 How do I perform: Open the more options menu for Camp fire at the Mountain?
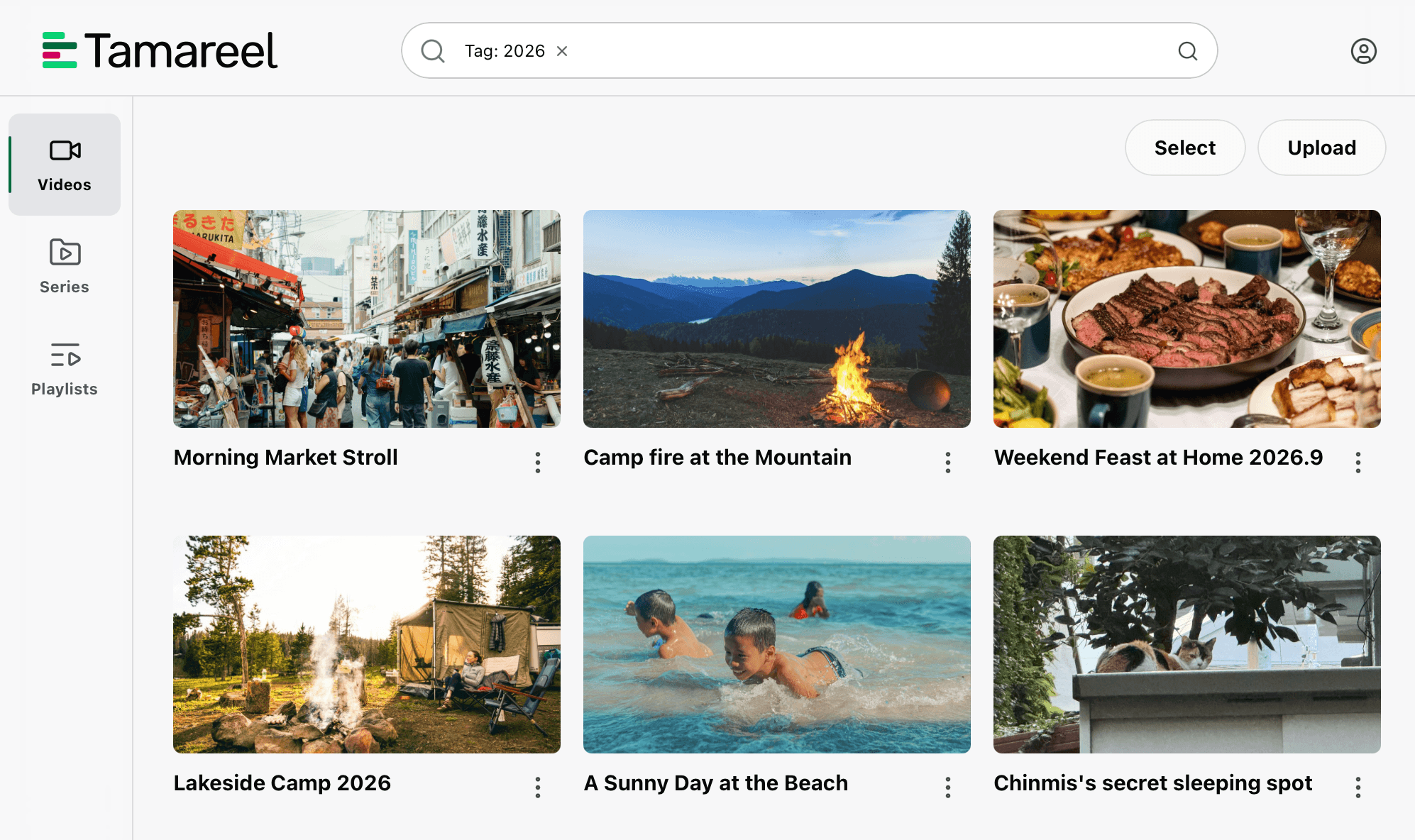pyautogui.click(x=948, y=463)
